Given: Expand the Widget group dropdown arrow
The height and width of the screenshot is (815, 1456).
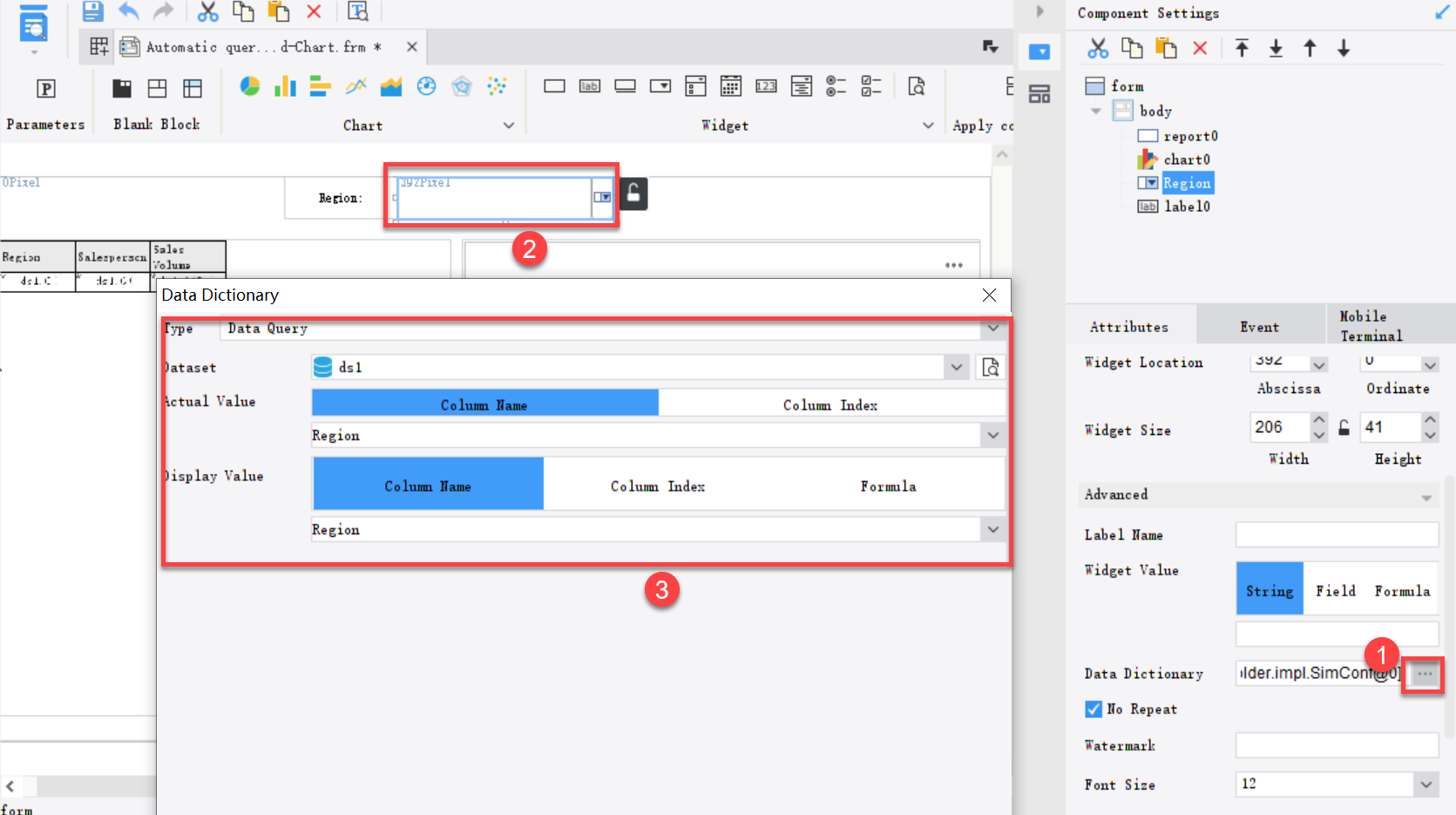Looking at the screenshot, I should pos(928,126).
